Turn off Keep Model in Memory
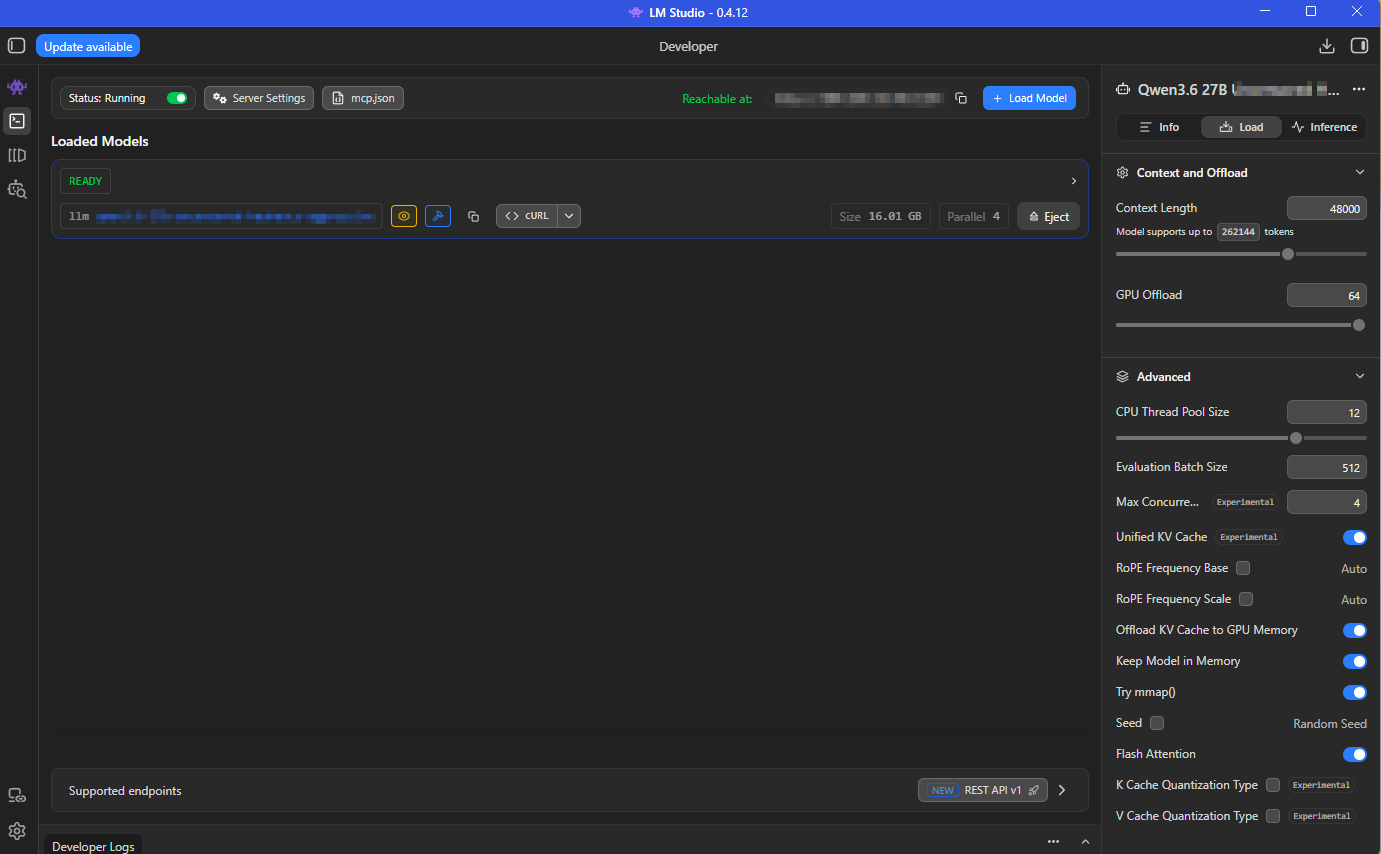 [1354, 661]
